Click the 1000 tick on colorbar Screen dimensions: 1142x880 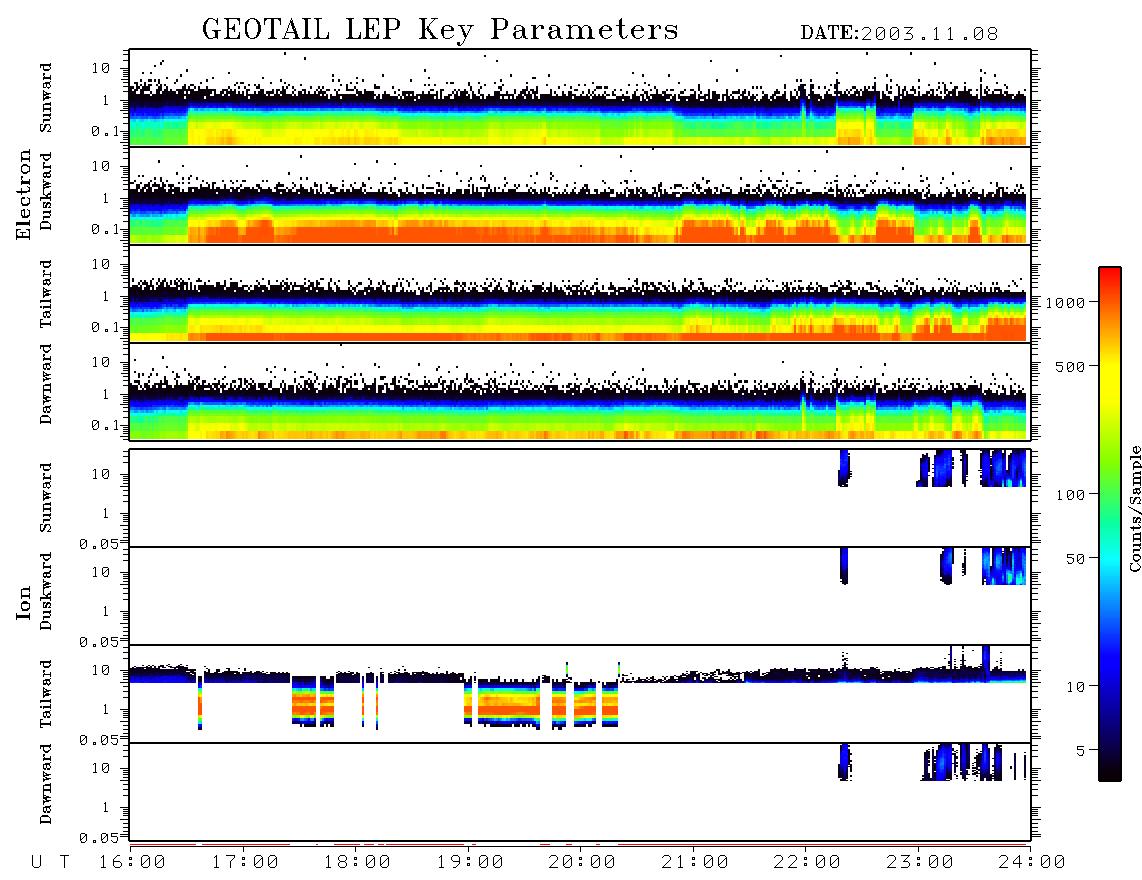tap(1066, 302)
